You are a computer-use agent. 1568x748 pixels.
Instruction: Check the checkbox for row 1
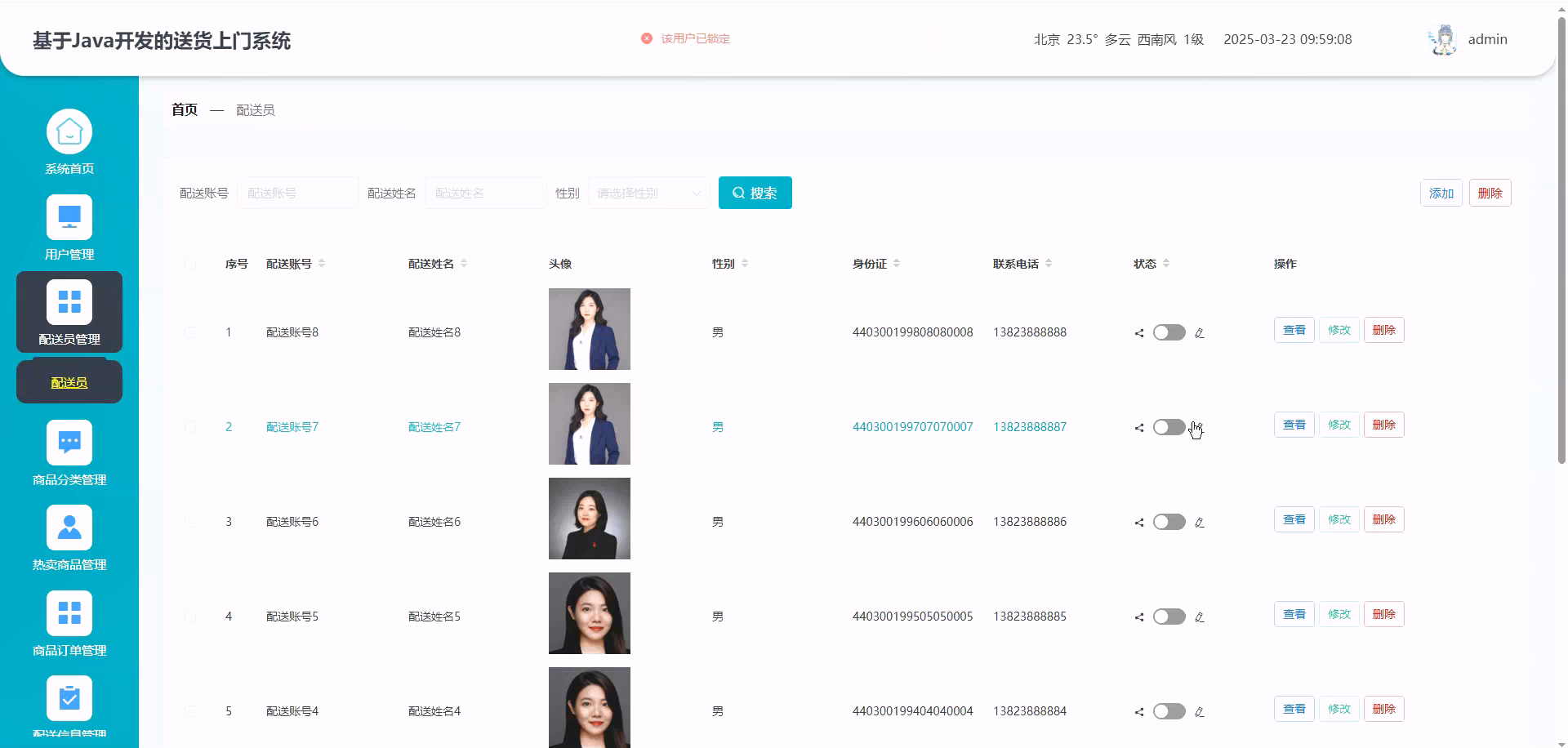pos(190,332)
